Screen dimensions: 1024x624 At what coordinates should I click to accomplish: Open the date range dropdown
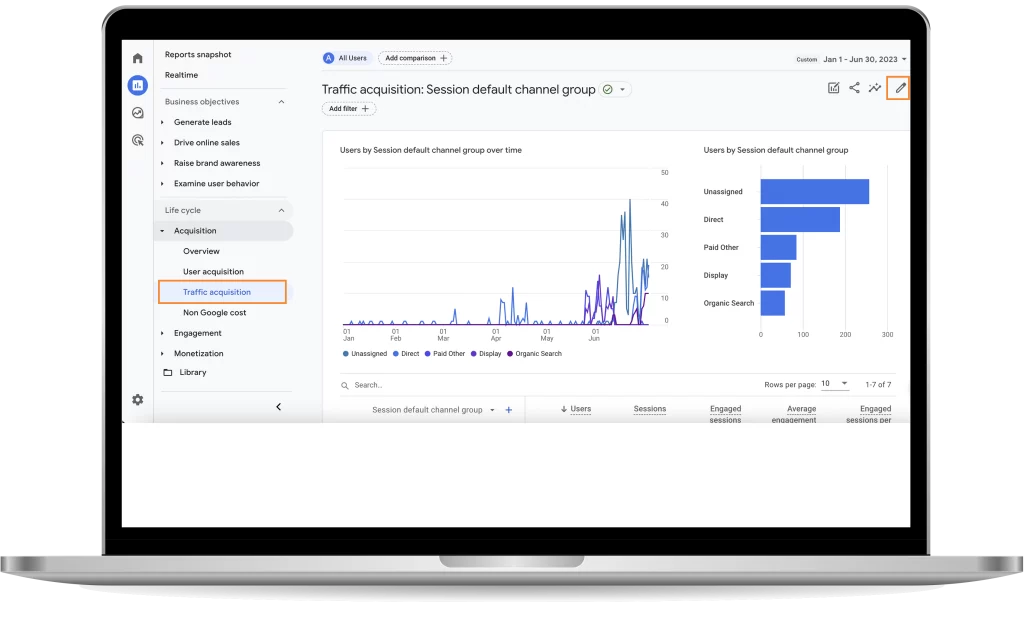tap(865, 59)
